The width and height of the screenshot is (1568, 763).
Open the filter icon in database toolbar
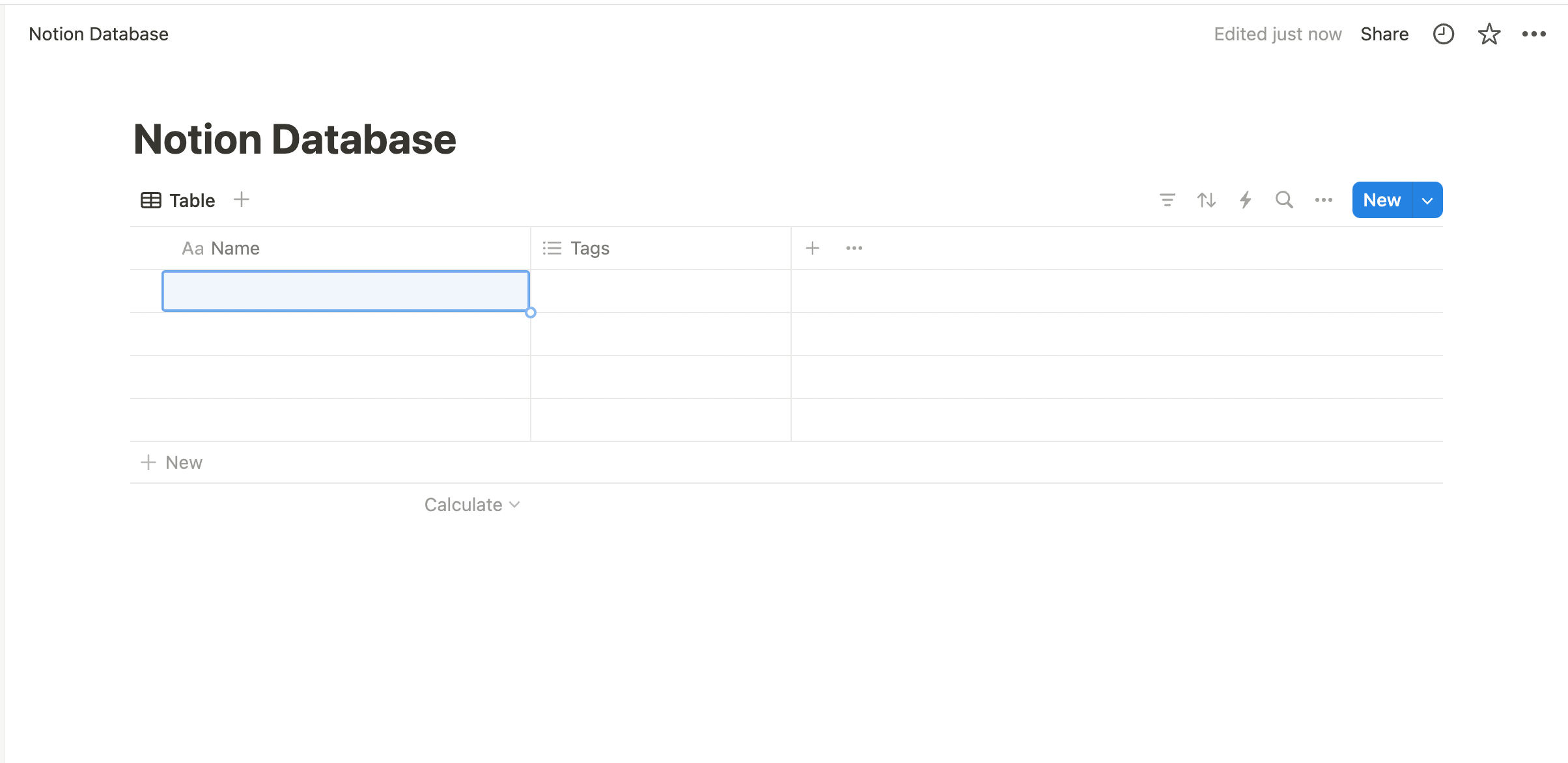tap(1168, 200)
